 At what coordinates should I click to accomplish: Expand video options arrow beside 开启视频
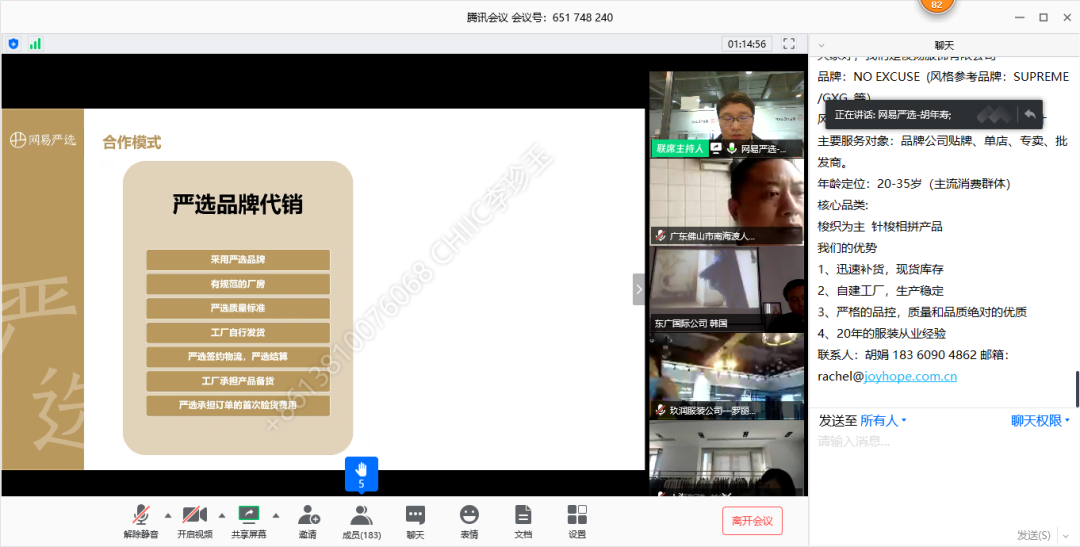click(222, 515)
